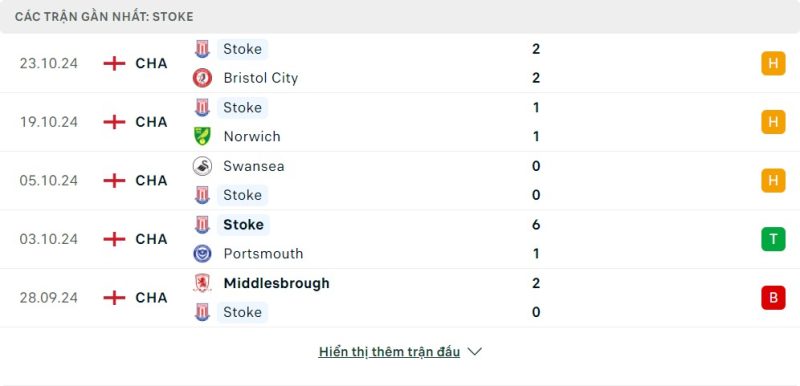Click the Portsmouth team name
This screenshot has width=800, height=386.
coord(263,254)
